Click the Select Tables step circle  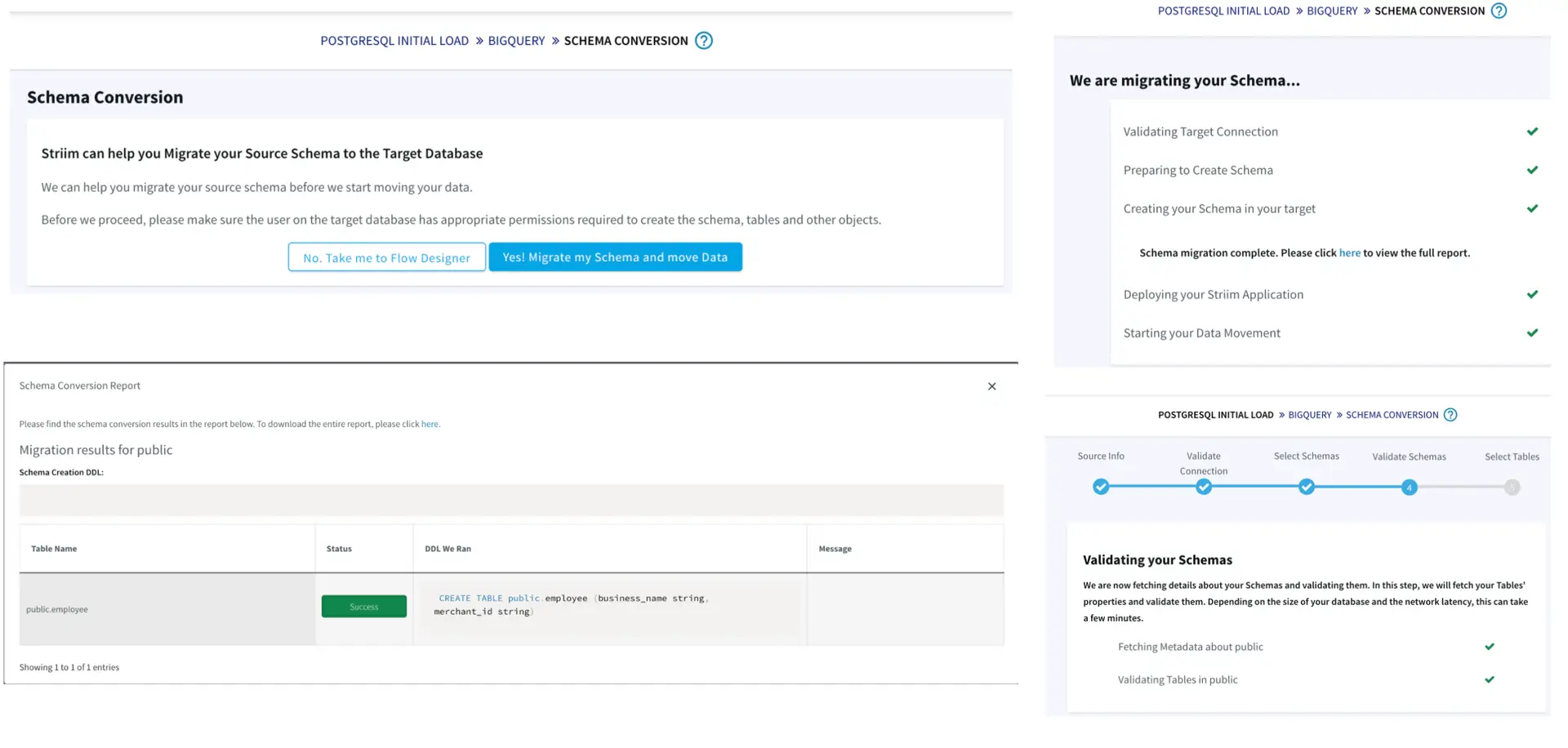click(1512, 488)
